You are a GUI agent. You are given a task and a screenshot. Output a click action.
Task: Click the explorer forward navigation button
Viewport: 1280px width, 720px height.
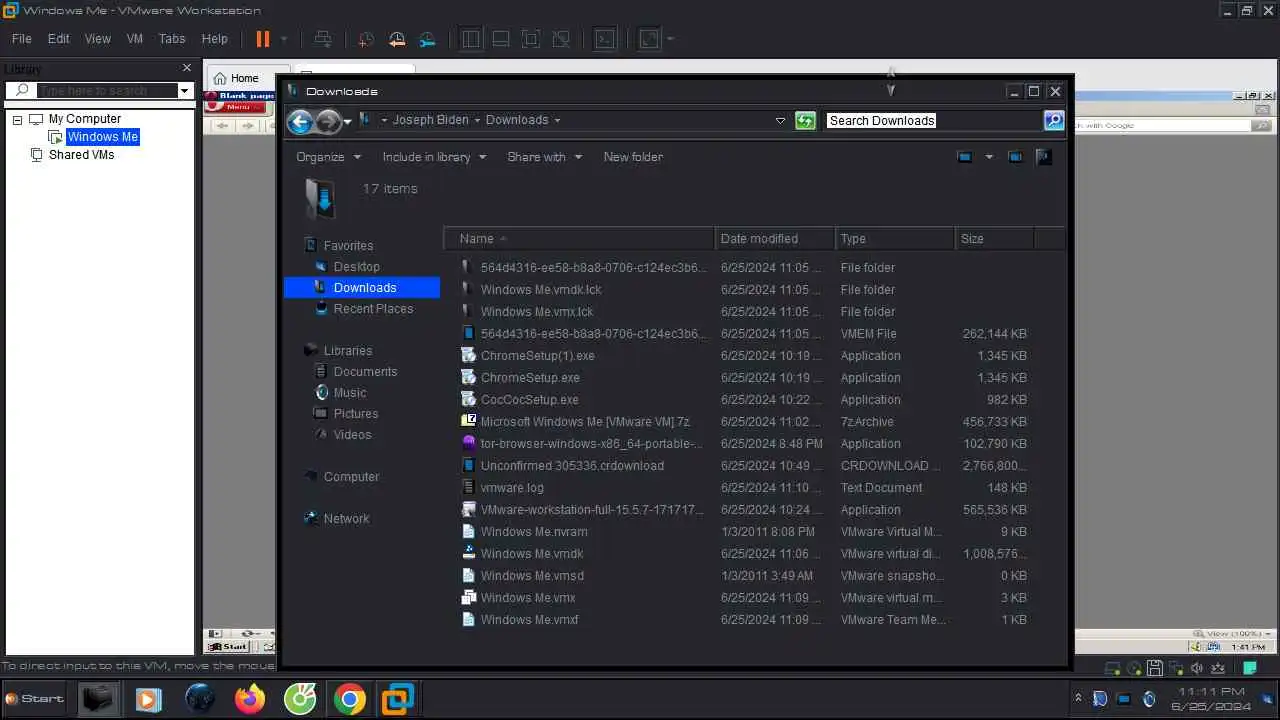coord(327,121)
